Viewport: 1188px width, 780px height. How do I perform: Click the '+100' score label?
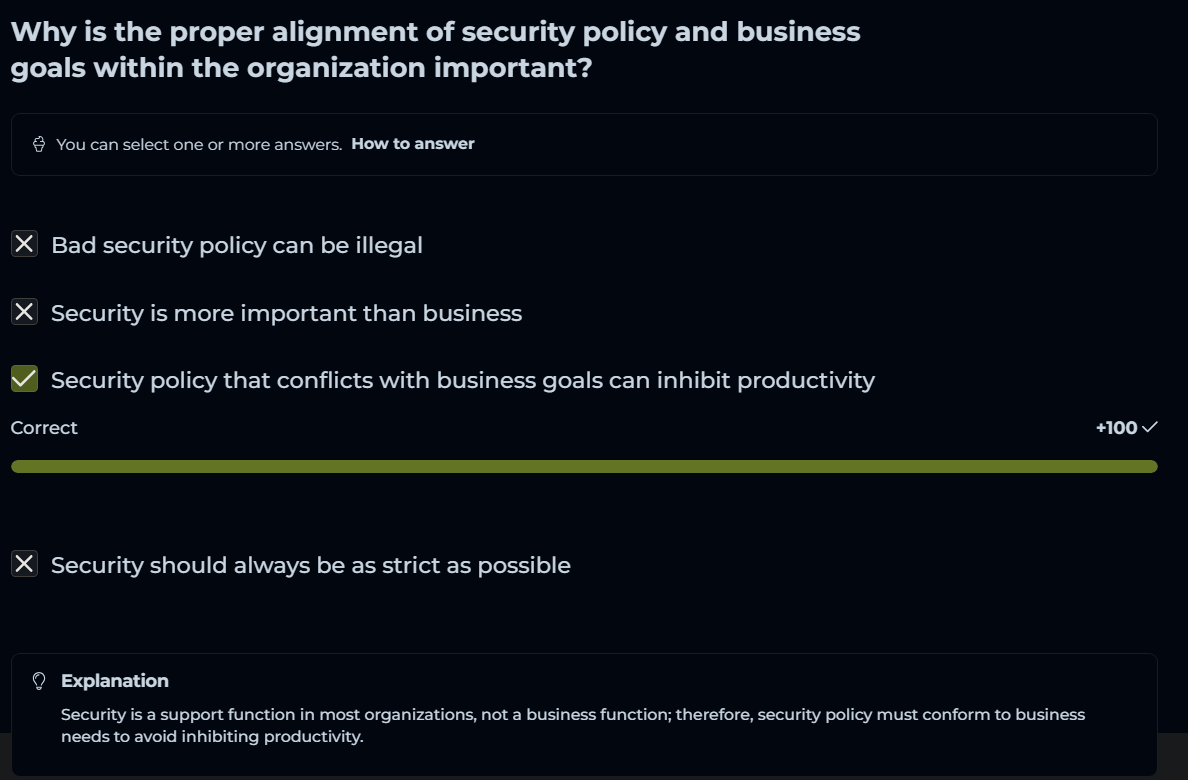[x=1116, y=428]
